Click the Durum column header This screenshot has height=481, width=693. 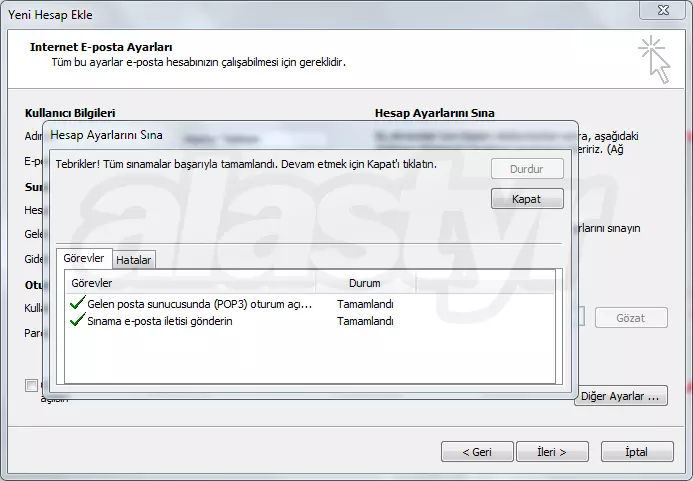pyautogui.click(x=365, y=283)
